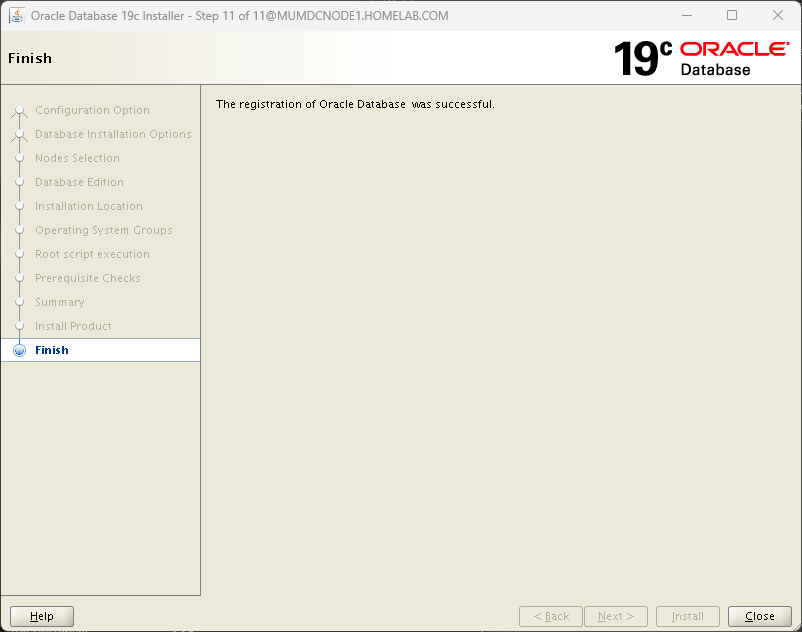Select the Installation Location step

(89, 207)
